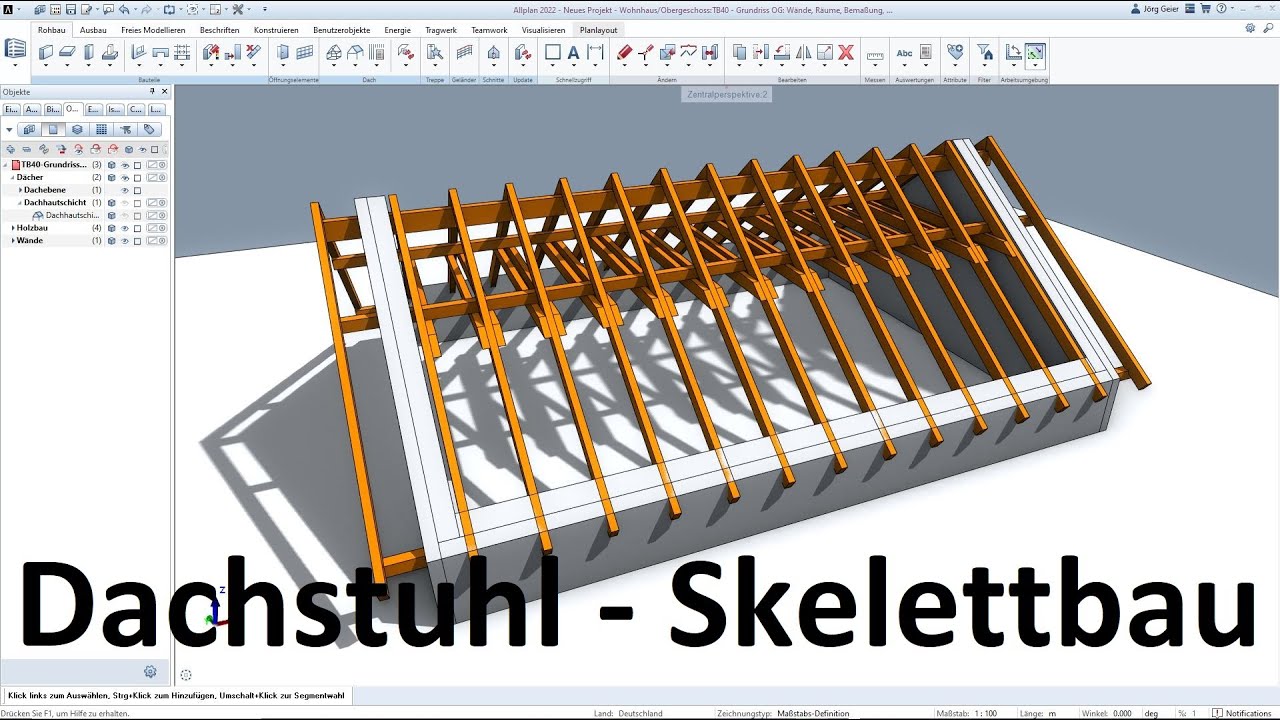The image size is (1280, 720).
Task: Select the Wall tool in Bauteile group
Action: coord(45,51)
